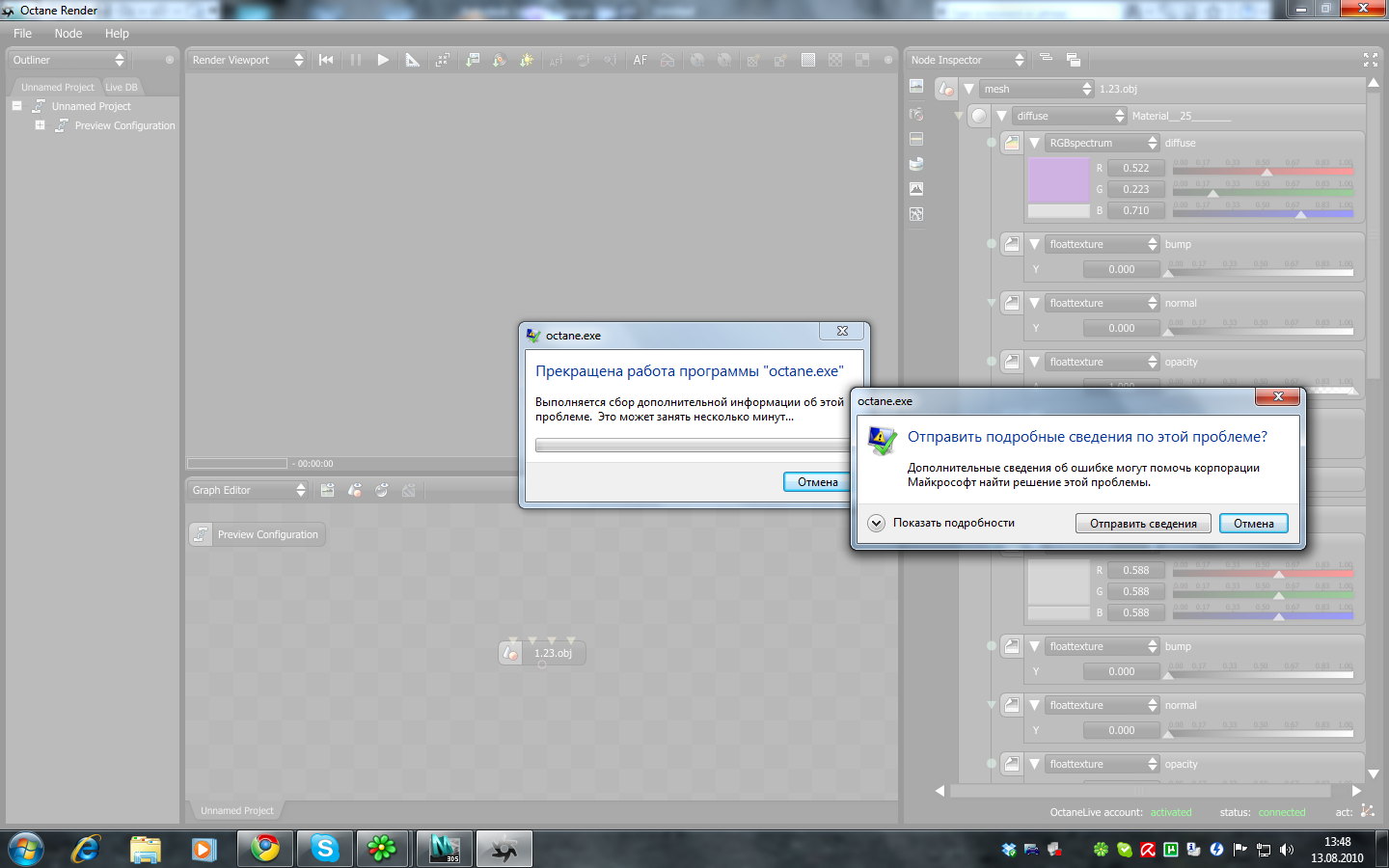
Task: Expand the Preview Configuration tree item
Action: pos(40,125)
